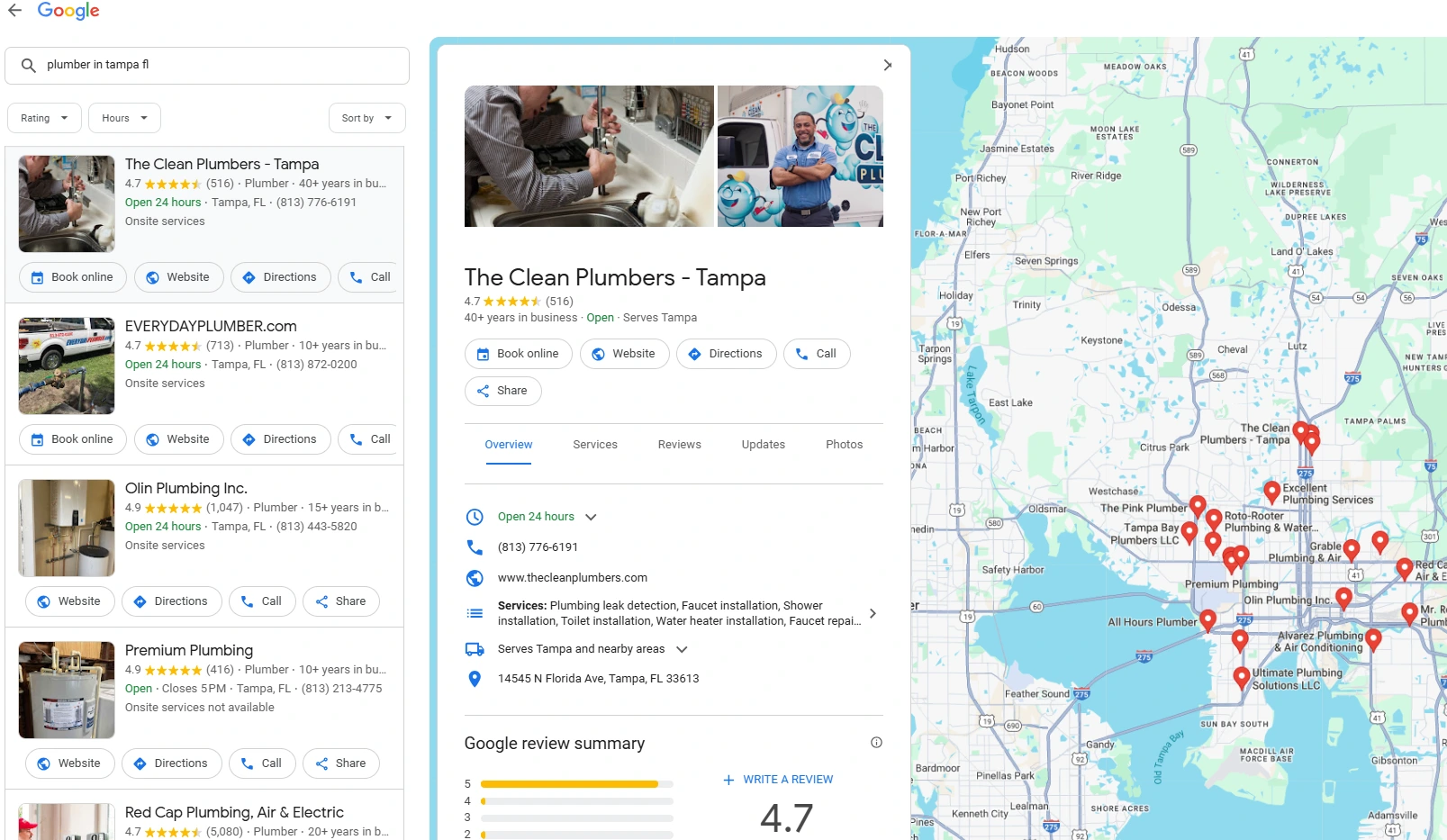Open the Google logo homepage
The image size is (1447, 840).
click(x=68, y=11)
